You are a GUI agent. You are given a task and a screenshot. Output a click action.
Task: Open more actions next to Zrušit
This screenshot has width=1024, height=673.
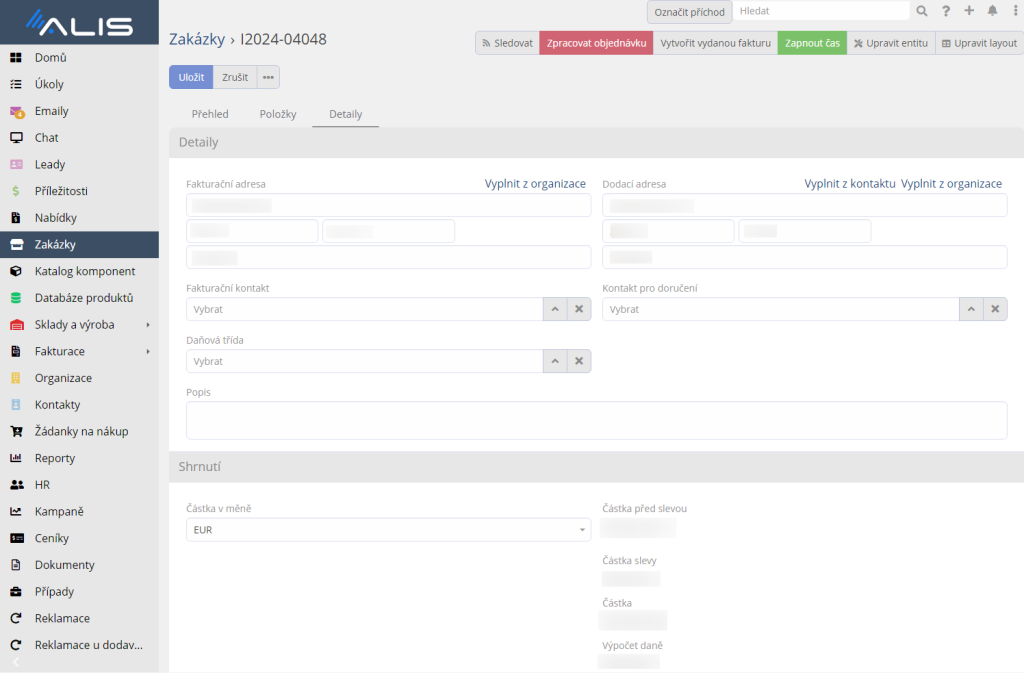(x=268, y=77)
